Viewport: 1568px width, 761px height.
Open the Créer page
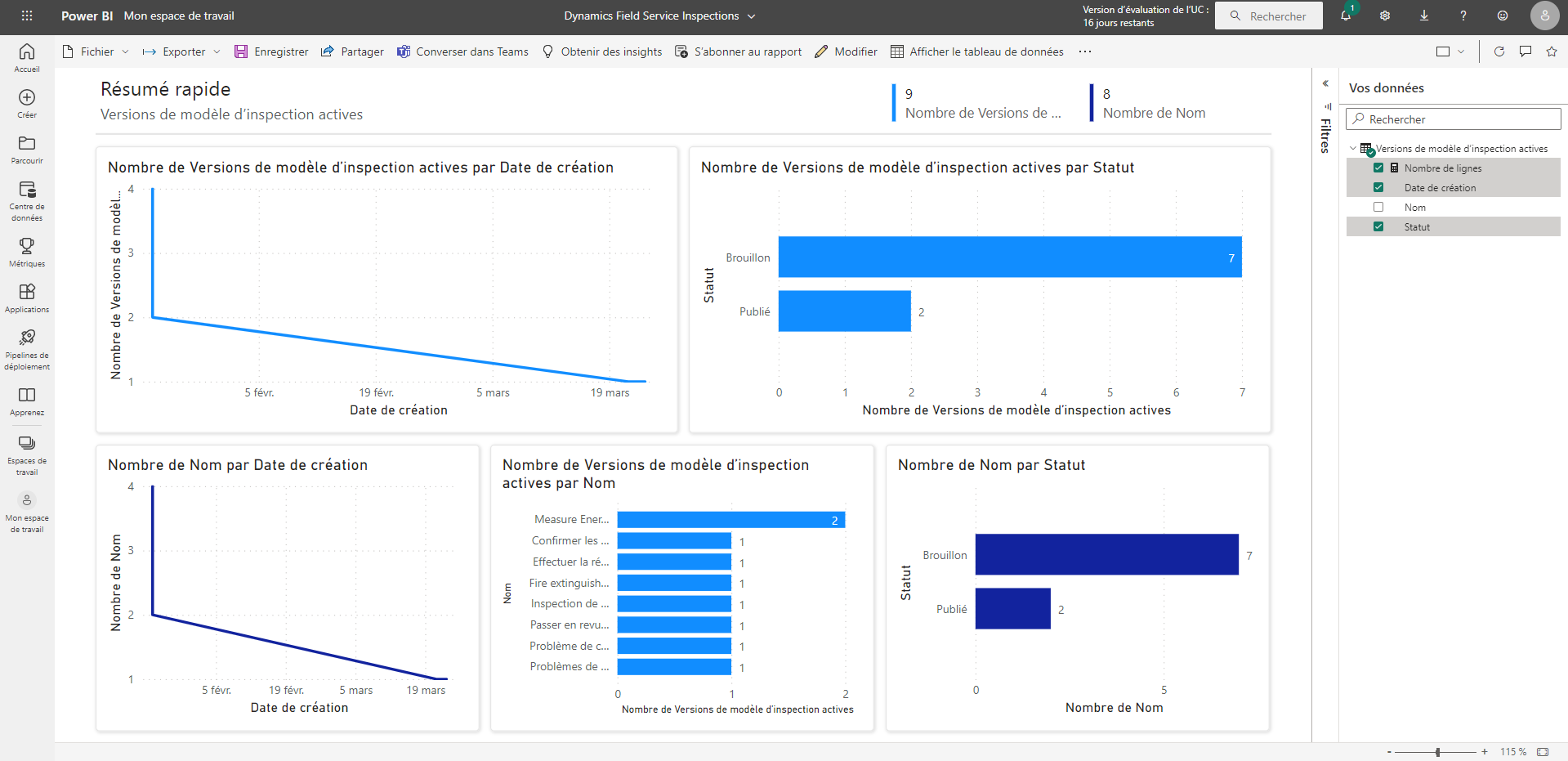coord(27,104)
